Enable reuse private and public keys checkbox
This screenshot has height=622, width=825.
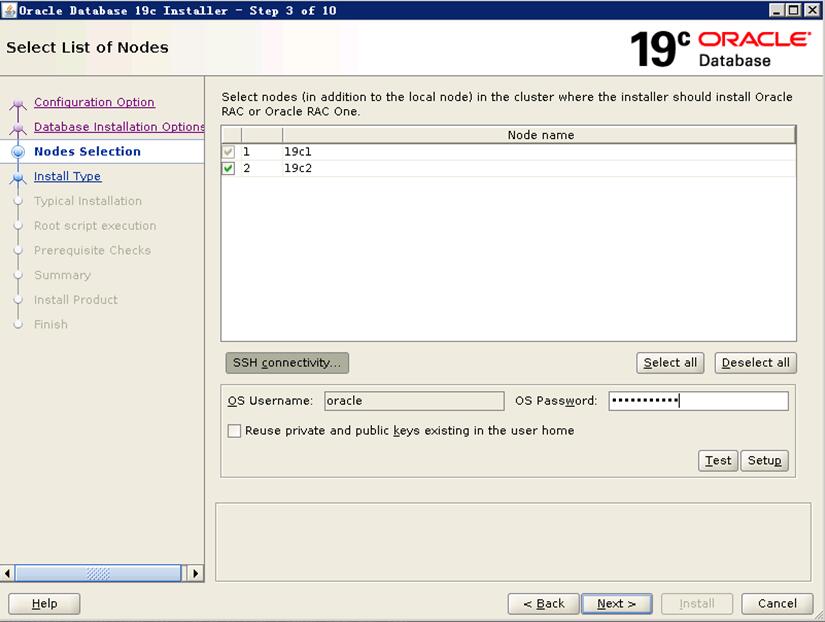234,431
